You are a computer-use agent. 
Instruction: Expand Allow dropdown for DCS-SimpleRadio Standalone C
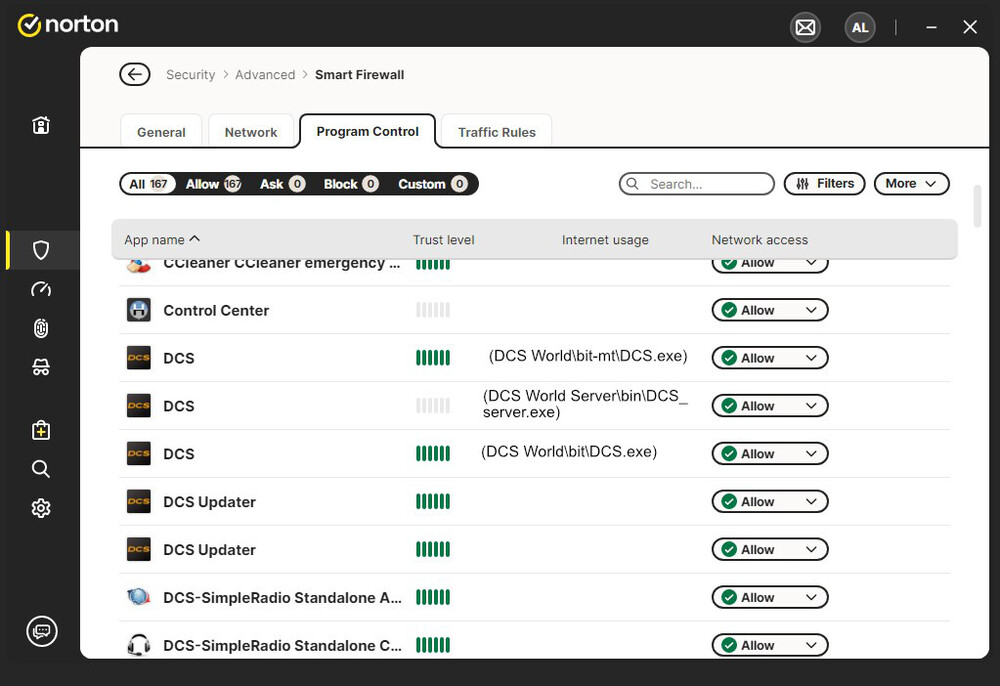(x=770, y=645)
